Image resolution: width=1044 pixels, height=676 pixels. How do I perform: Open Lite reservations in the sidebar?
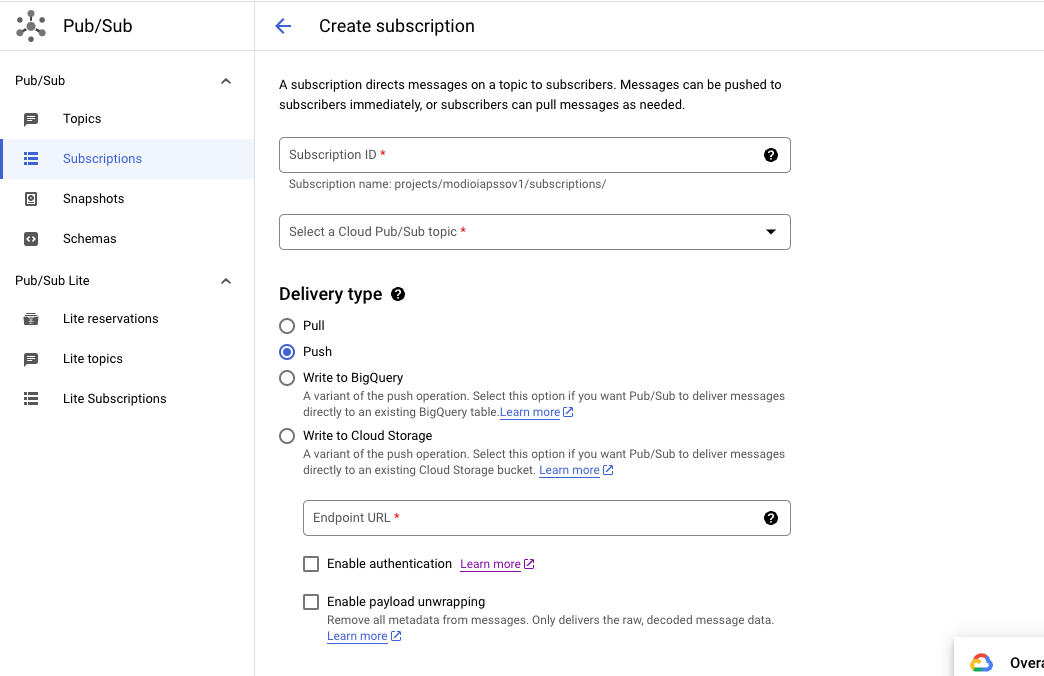point(127,318)
